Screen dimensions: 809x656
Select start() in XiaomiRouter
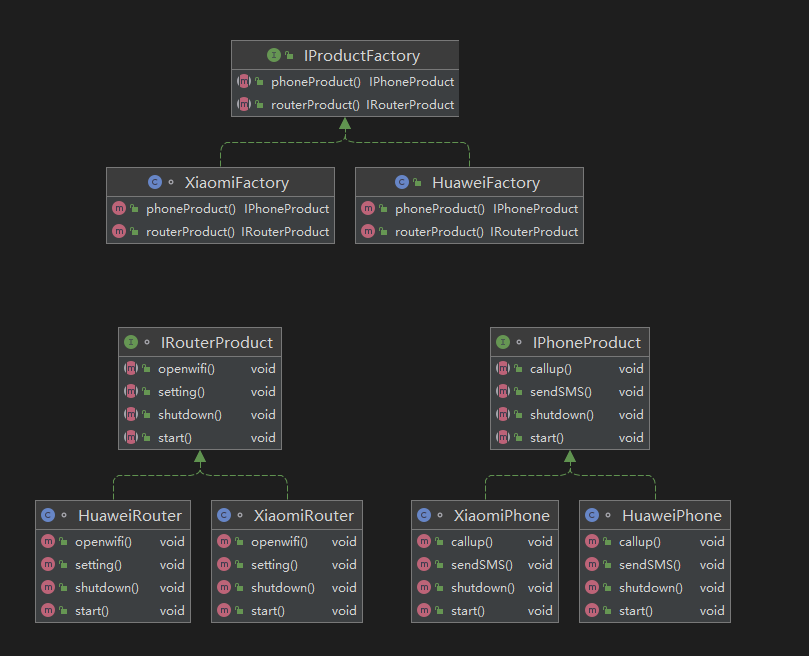pos(287,611)
